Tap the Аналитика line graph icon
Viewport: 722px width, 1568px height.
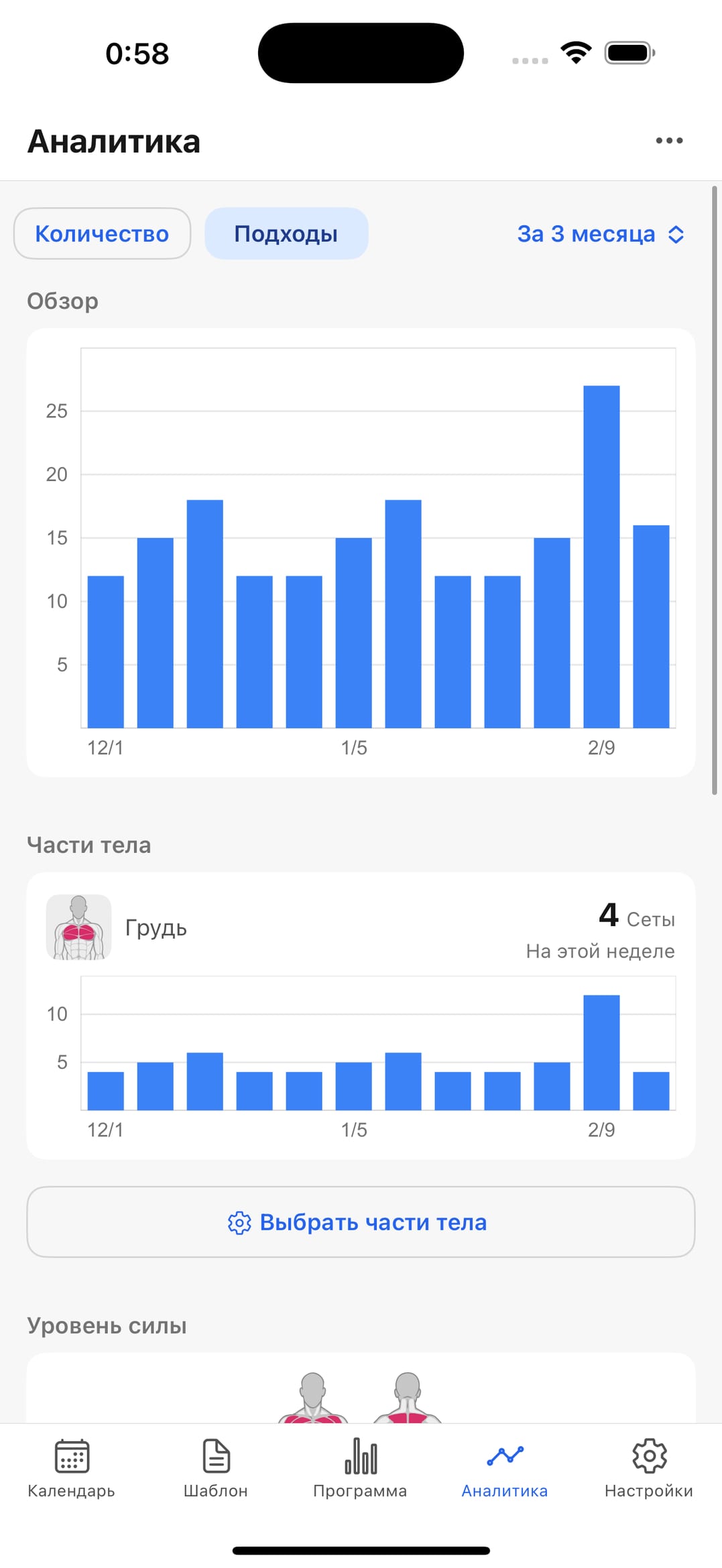point(505,1455)
